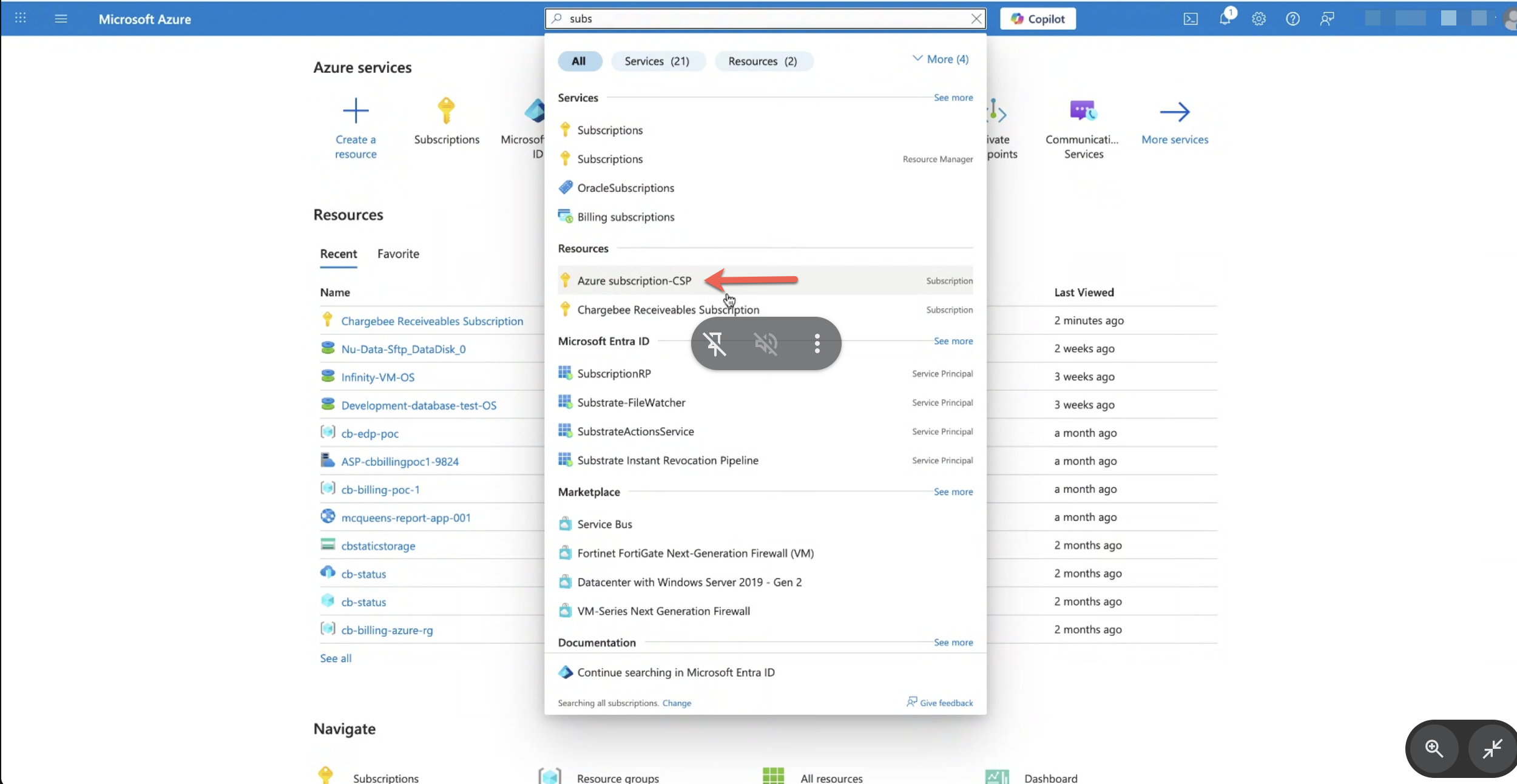
Task: Click the Create a resource plus icon
Action: [x=356, y=111]
